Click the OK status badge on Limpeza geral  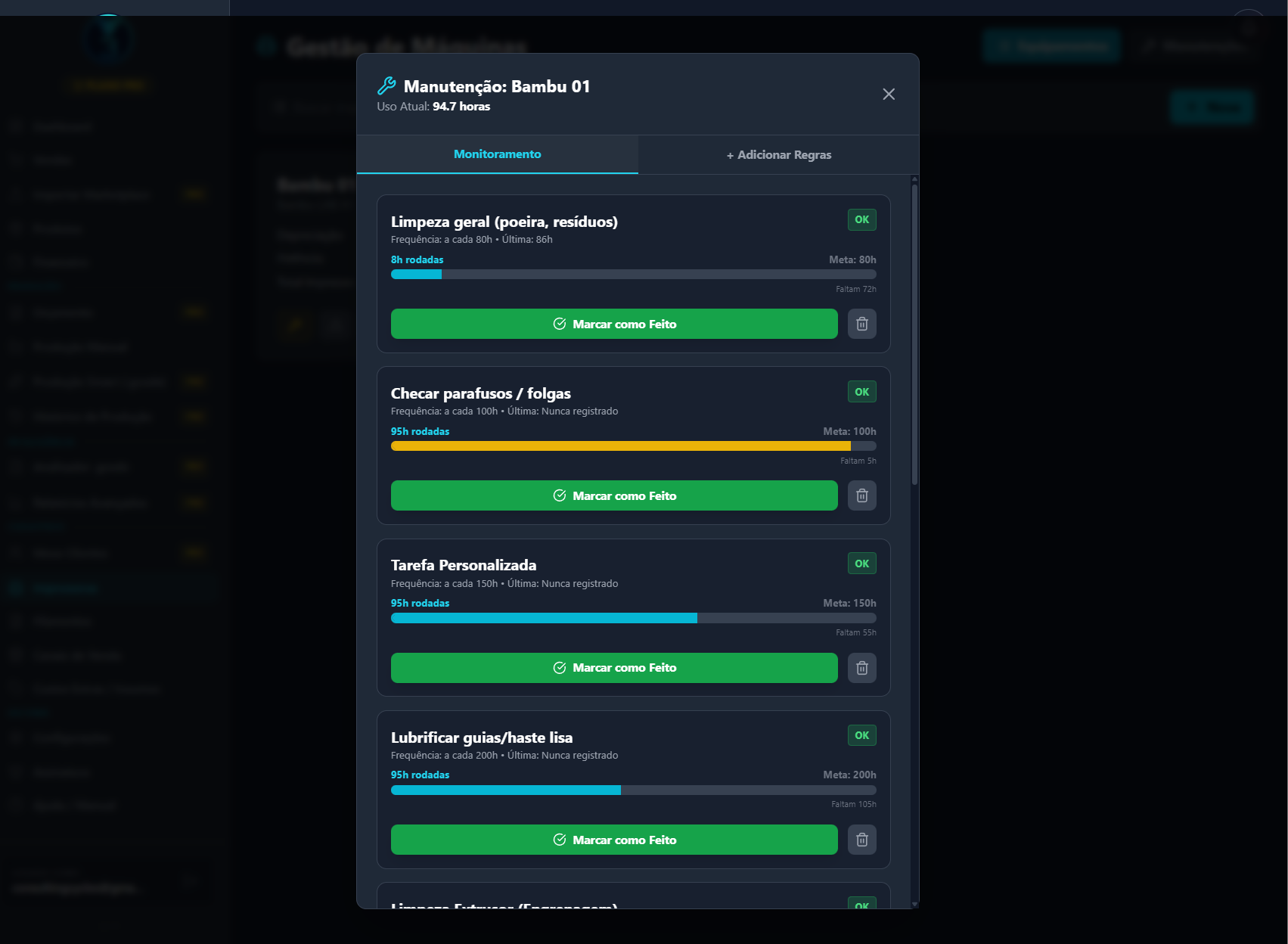pyautogui.click(x=861, y=220)
